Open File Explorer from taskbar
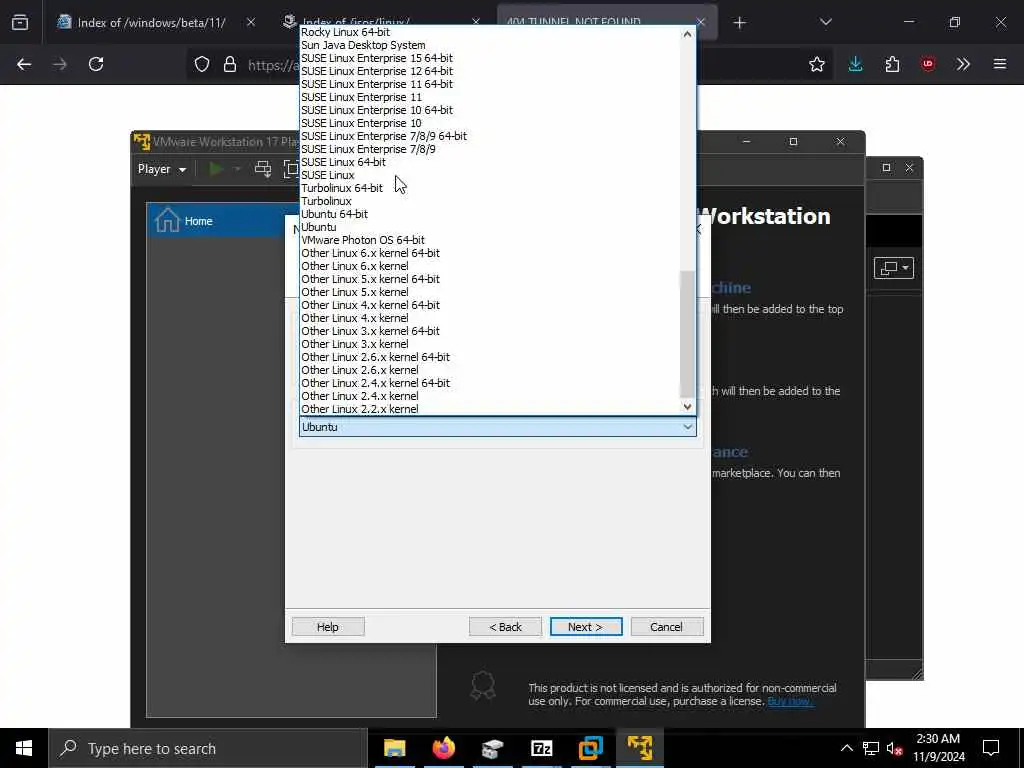This screenshot has width=1024, height=768. pyautogui.click(x=394, y=748)
